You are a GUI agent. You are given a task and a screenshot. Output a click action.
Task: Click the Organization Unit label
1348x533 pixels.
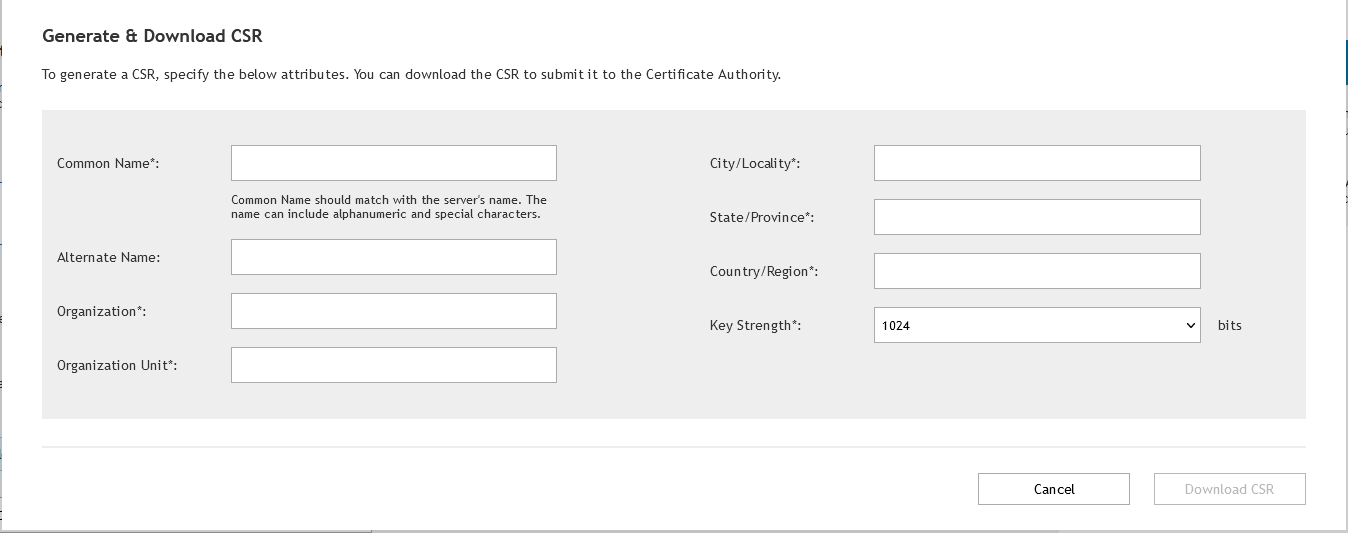(x=117, y=365)
